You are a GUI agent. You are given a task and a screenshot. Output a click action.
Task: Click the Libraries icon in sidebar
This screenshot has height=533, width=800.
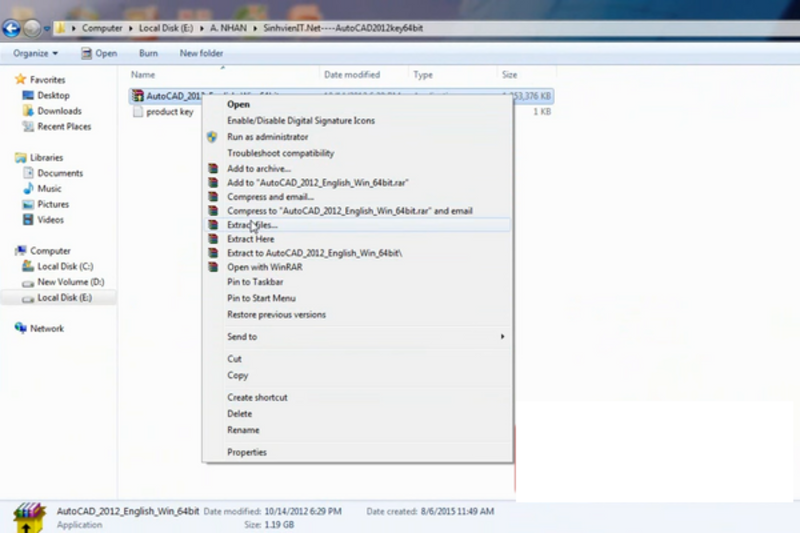(21, 158)
